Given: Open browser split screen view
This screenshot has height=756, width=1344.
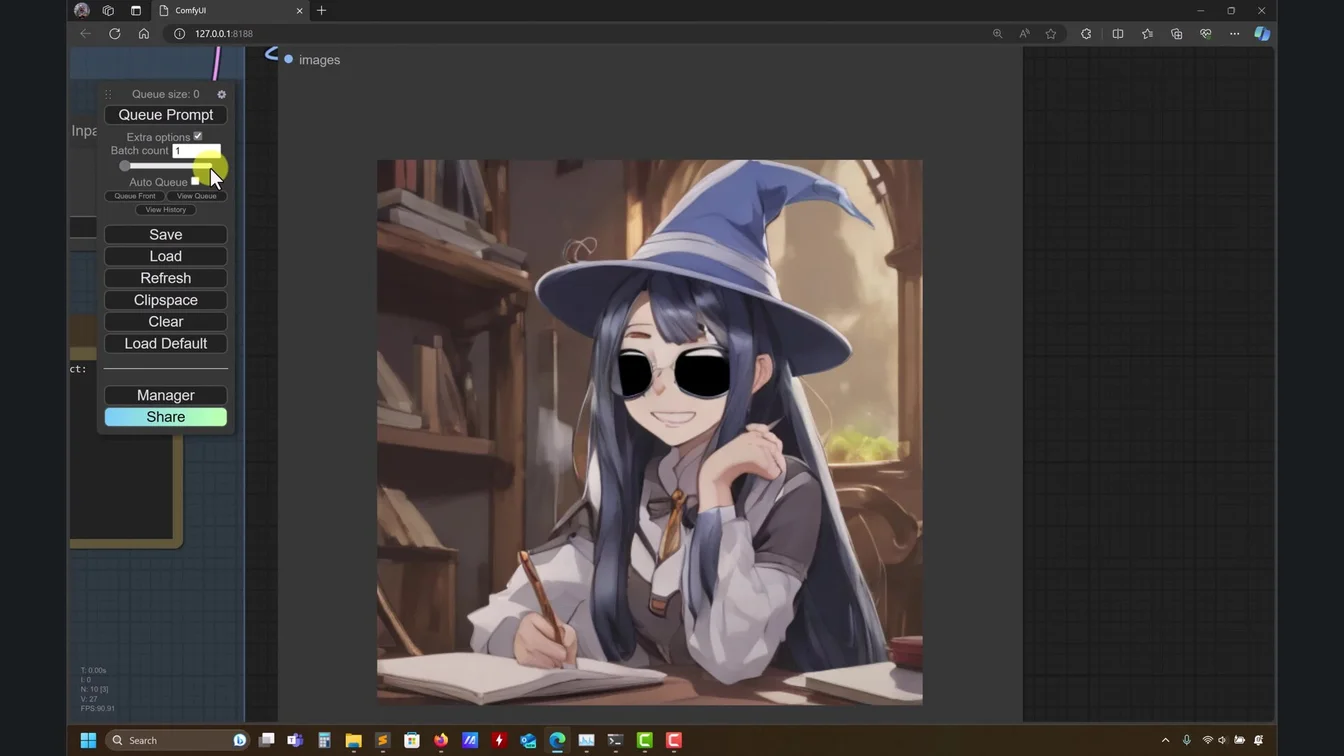Looking at the screenshot, I should [1118, 34].
